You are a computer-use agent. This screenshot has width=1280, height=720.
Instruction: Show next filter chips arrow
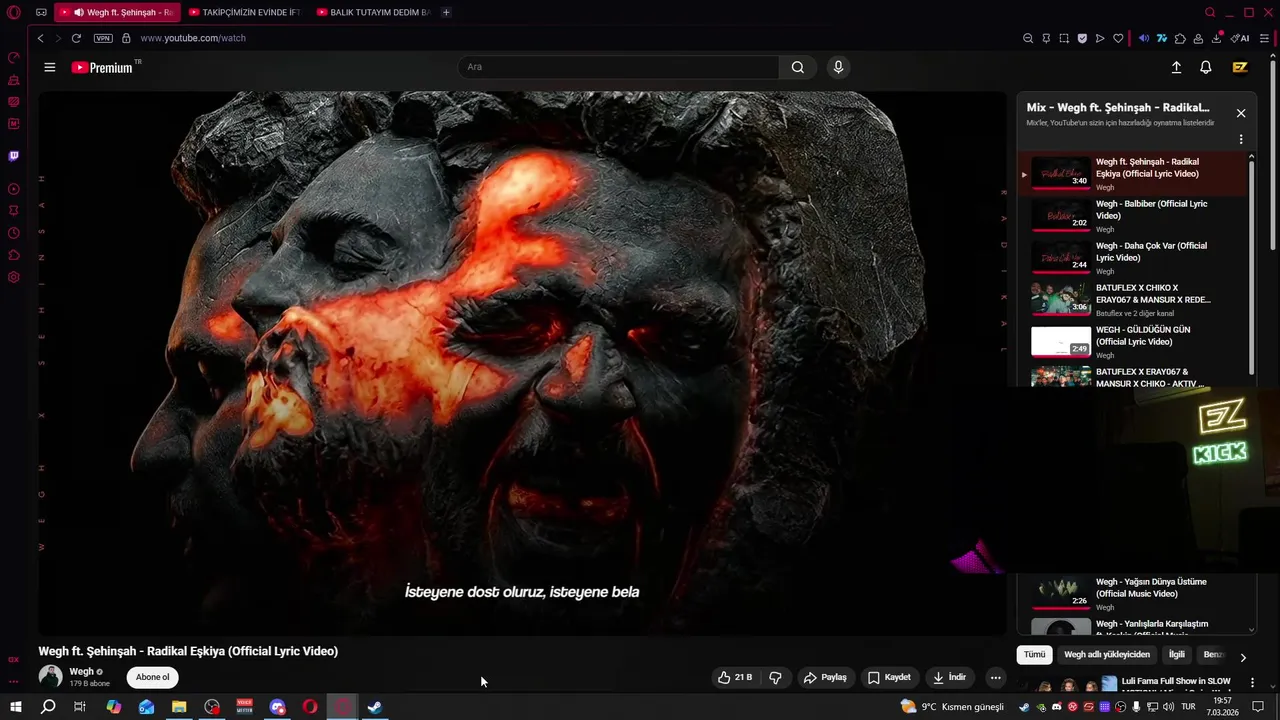tap(1243, 657)
